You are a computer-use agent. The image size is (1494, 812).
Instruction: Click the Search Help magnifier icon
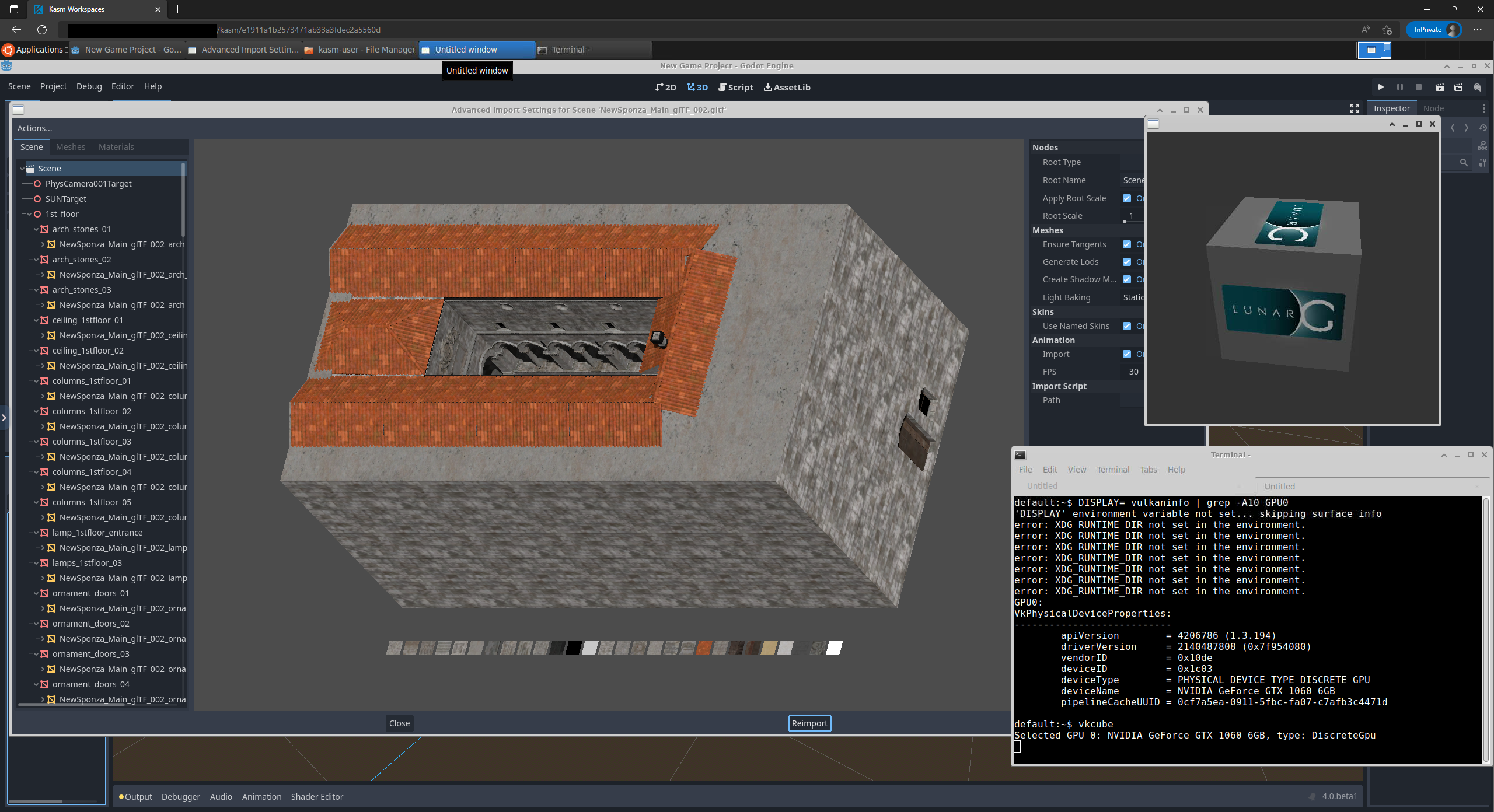click(x=1483, y=145)
